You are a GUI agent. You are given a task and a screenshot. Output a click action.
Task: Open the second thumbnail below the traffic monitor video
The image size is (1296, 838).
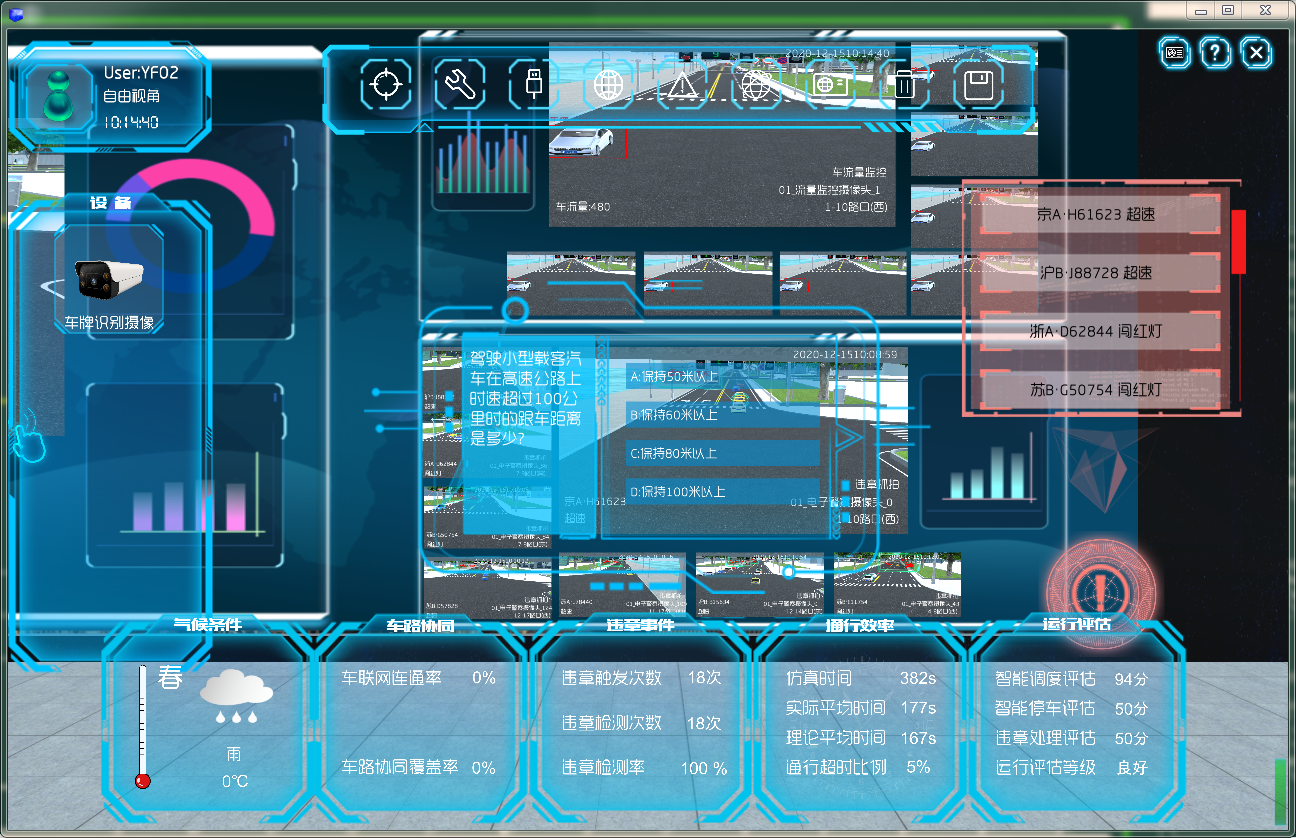[708, 283]
